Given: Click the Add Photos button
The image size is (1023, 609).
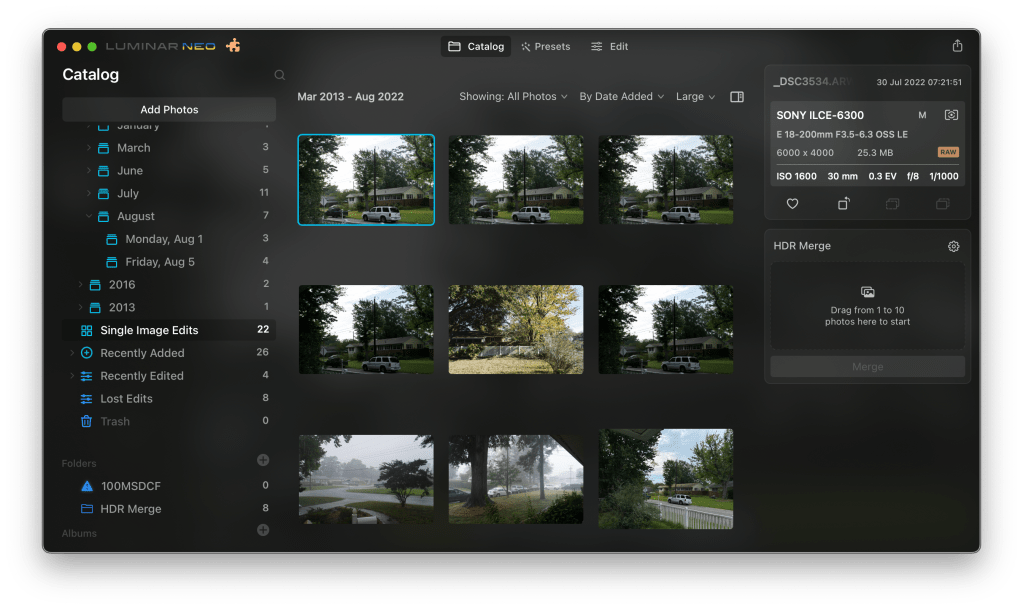Looking at the screenshot, I should tap(169, 110).
